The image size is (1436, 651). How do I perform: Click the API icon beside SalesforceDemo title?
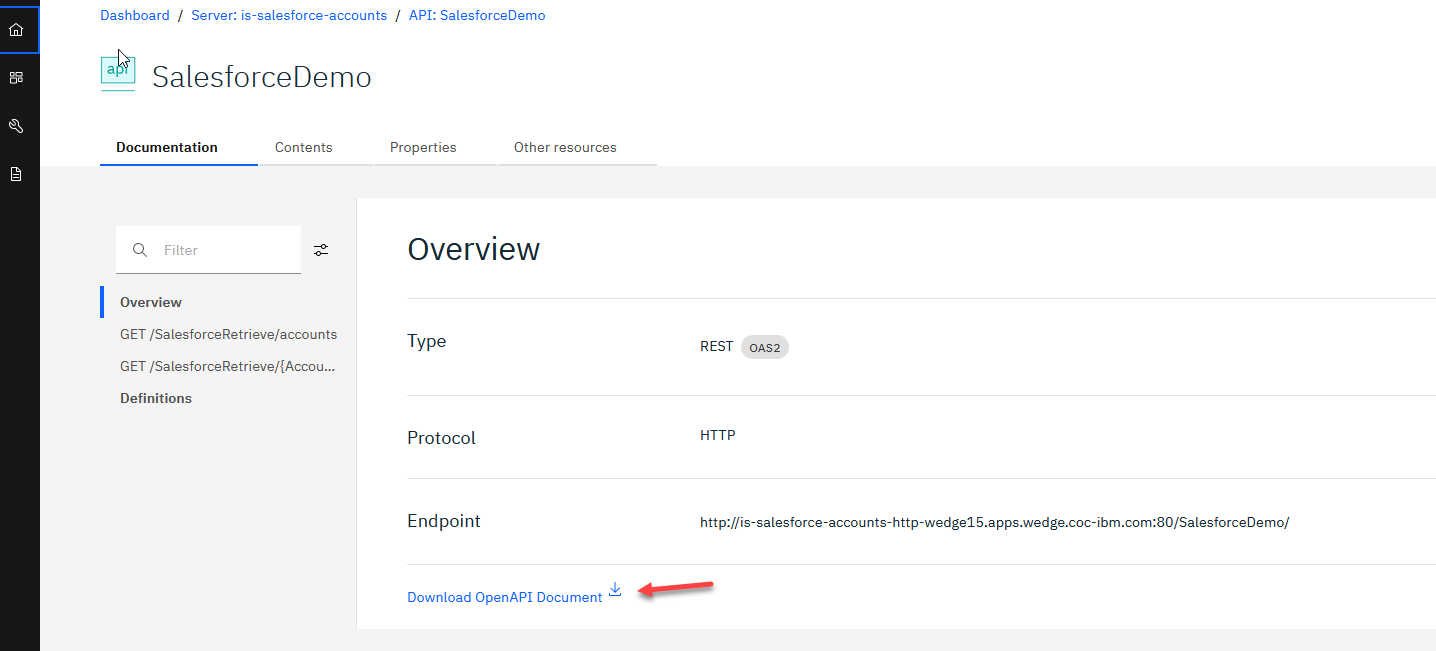pyautogui.click(x=118, y=73)
